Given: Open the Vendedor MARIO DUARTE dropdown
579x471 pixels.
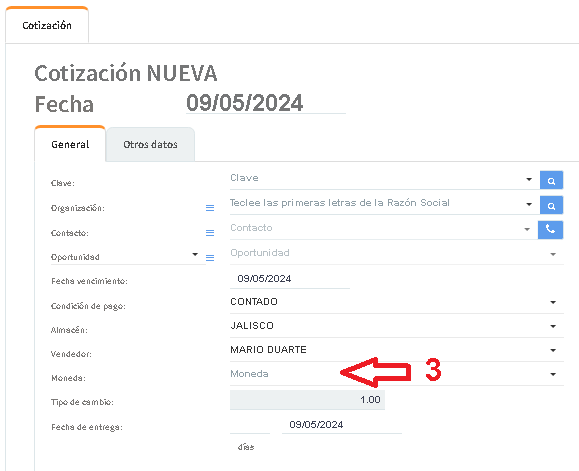Looking at the screenshot, I should pos(397,350).
